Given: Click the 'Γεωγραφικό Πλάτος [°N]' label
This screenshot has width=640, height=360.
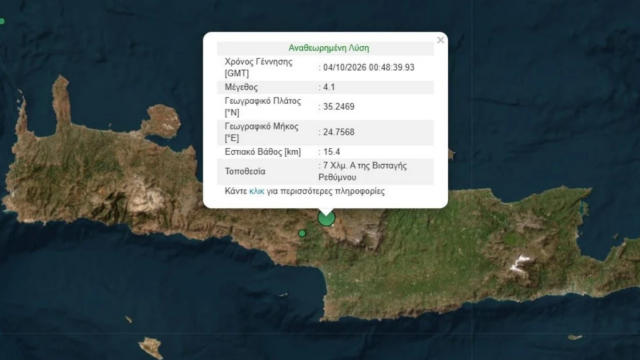Looking at the screenshot, I should click(263, 107).
